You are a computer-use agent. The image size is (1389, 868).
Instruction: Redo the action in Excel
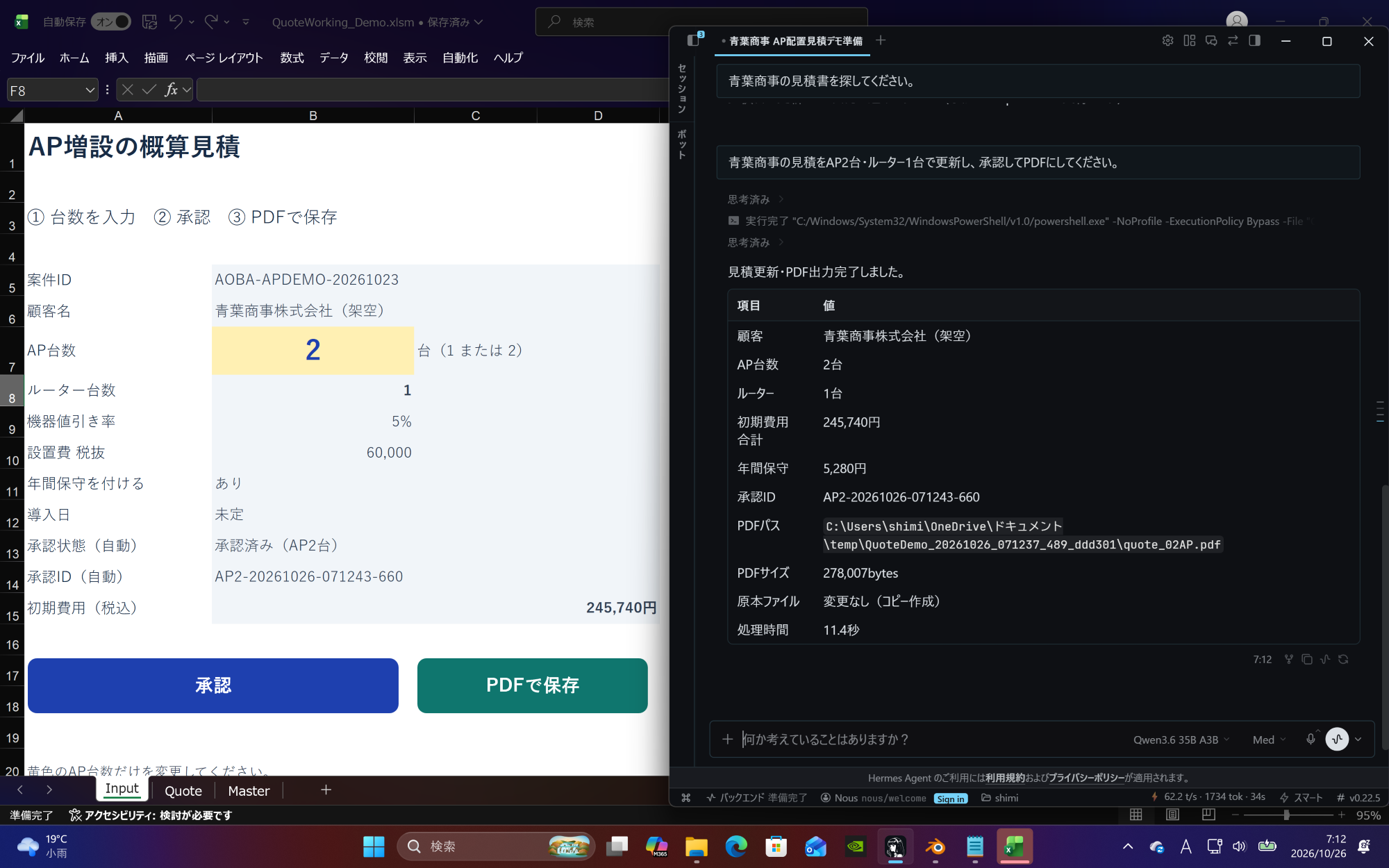[x=211, y=22]
